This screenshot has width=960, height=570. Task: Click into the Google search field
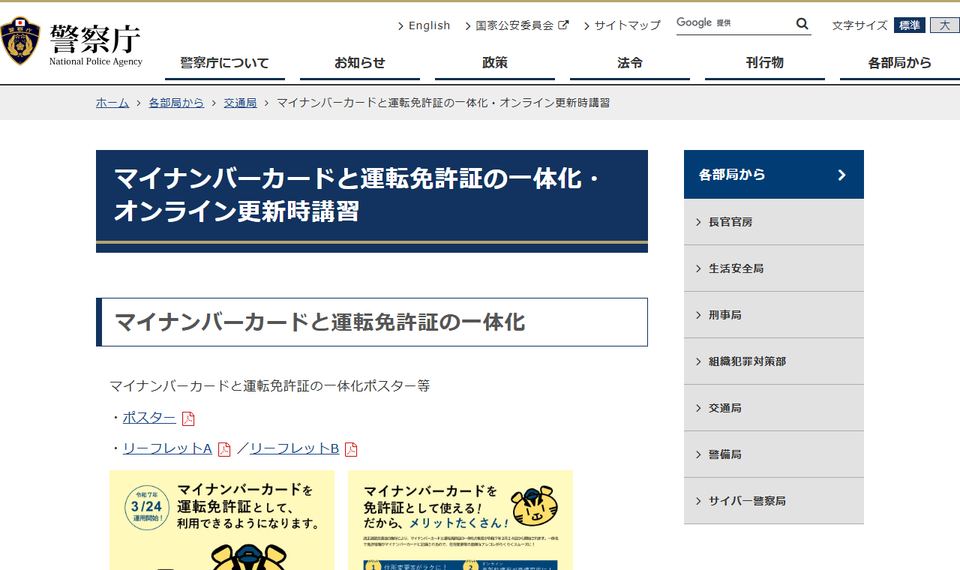[735, 24]
